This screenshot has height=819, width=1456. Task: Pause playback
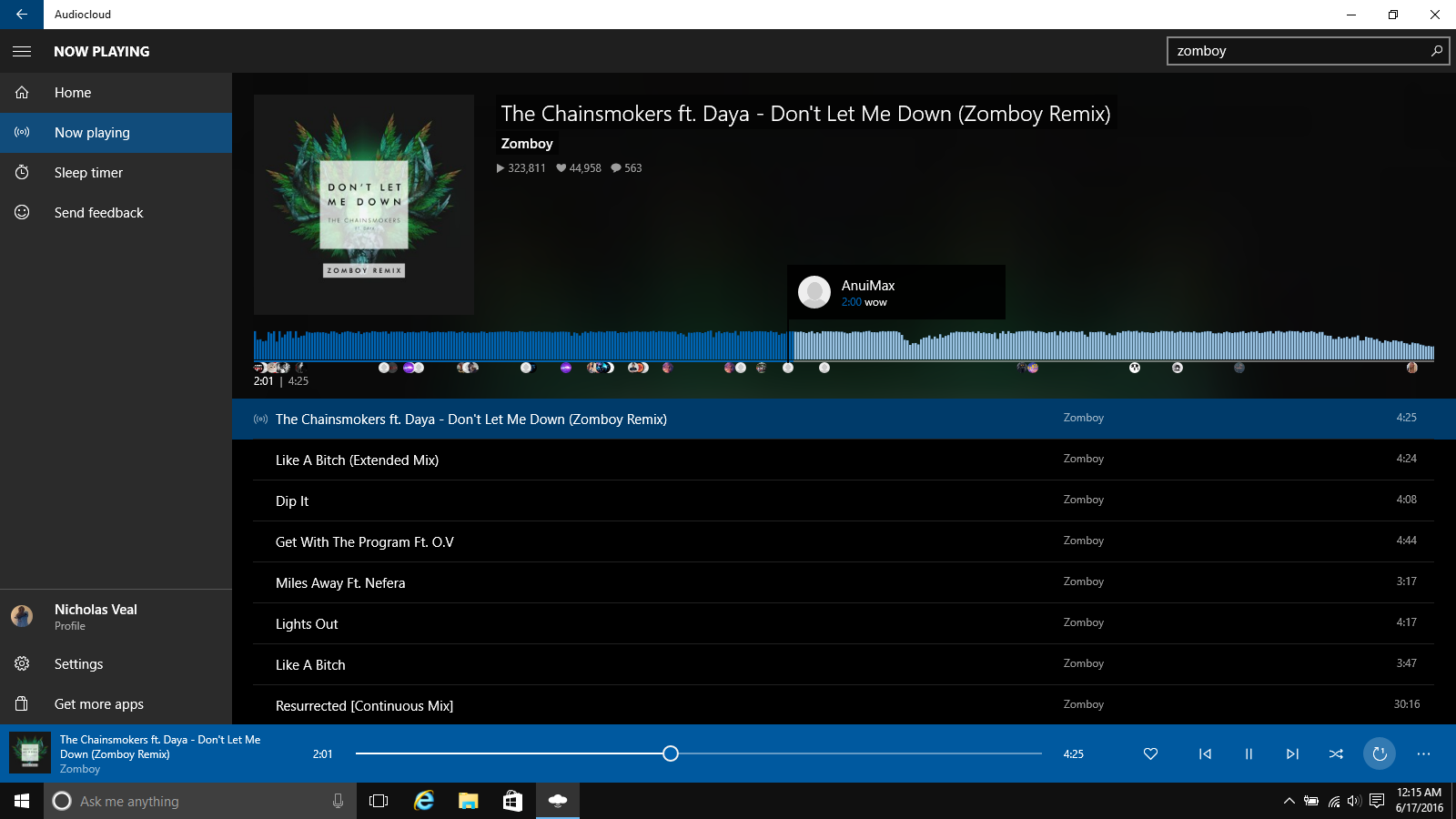[x=1249, y=753]
